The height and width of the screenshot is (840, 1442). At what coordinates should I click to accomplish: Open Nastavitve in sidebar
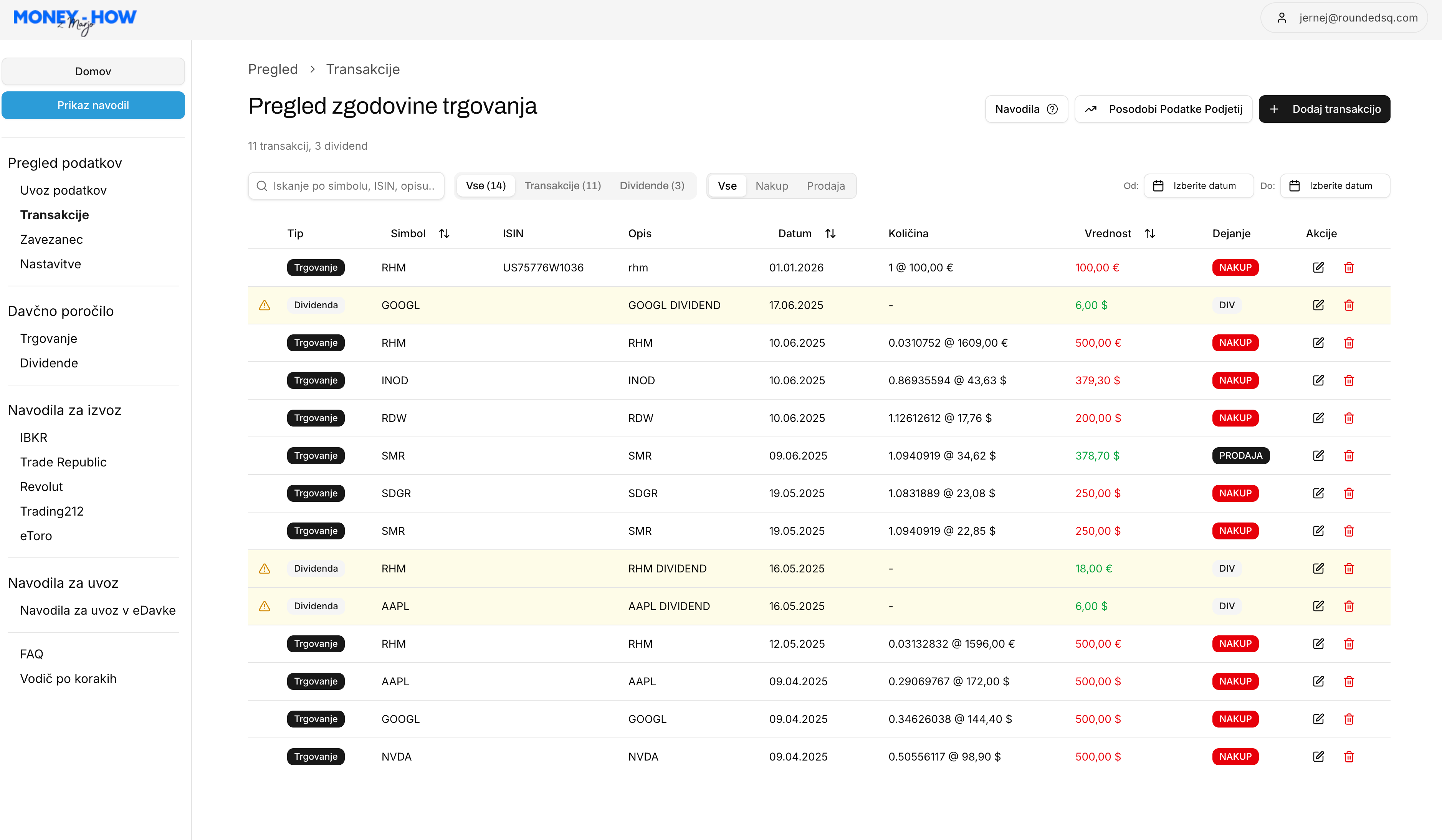(50, 265)
